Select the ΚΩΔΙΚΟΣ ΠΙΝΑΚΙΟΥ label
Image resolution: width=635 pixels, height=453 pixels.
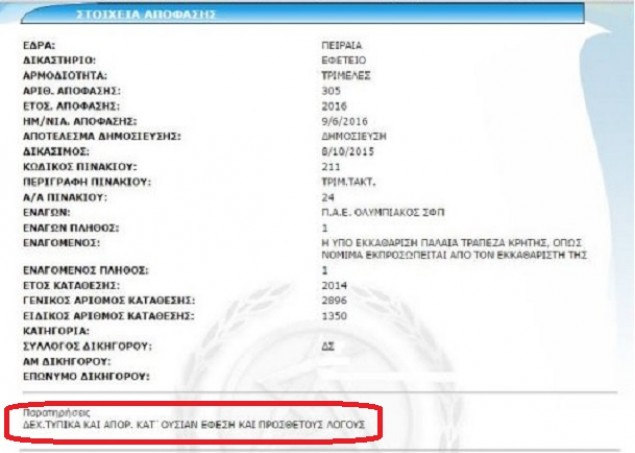tap(80, 167)
